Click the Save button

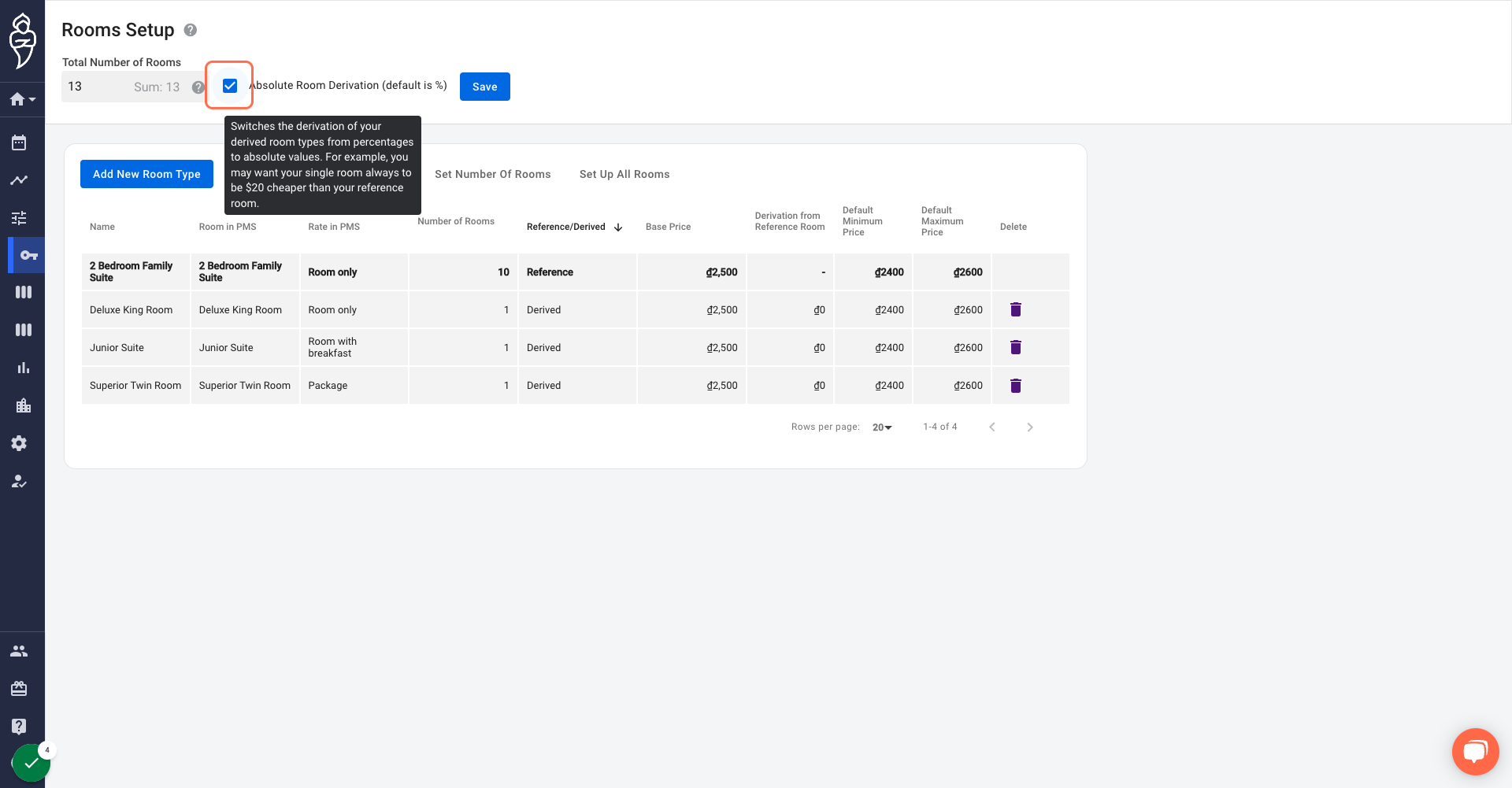(x=485, y=87)
